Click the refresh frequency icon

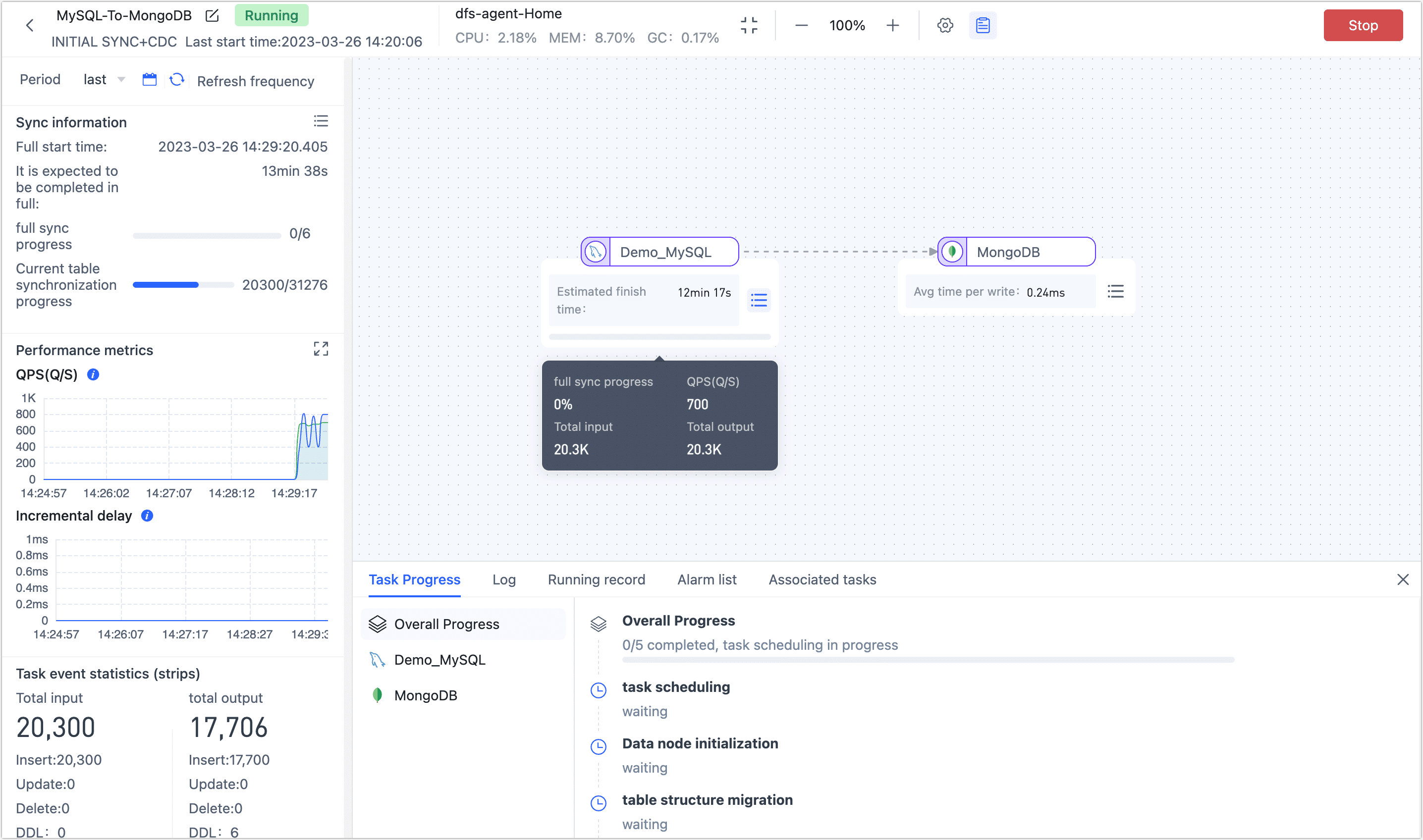(177, 80)
